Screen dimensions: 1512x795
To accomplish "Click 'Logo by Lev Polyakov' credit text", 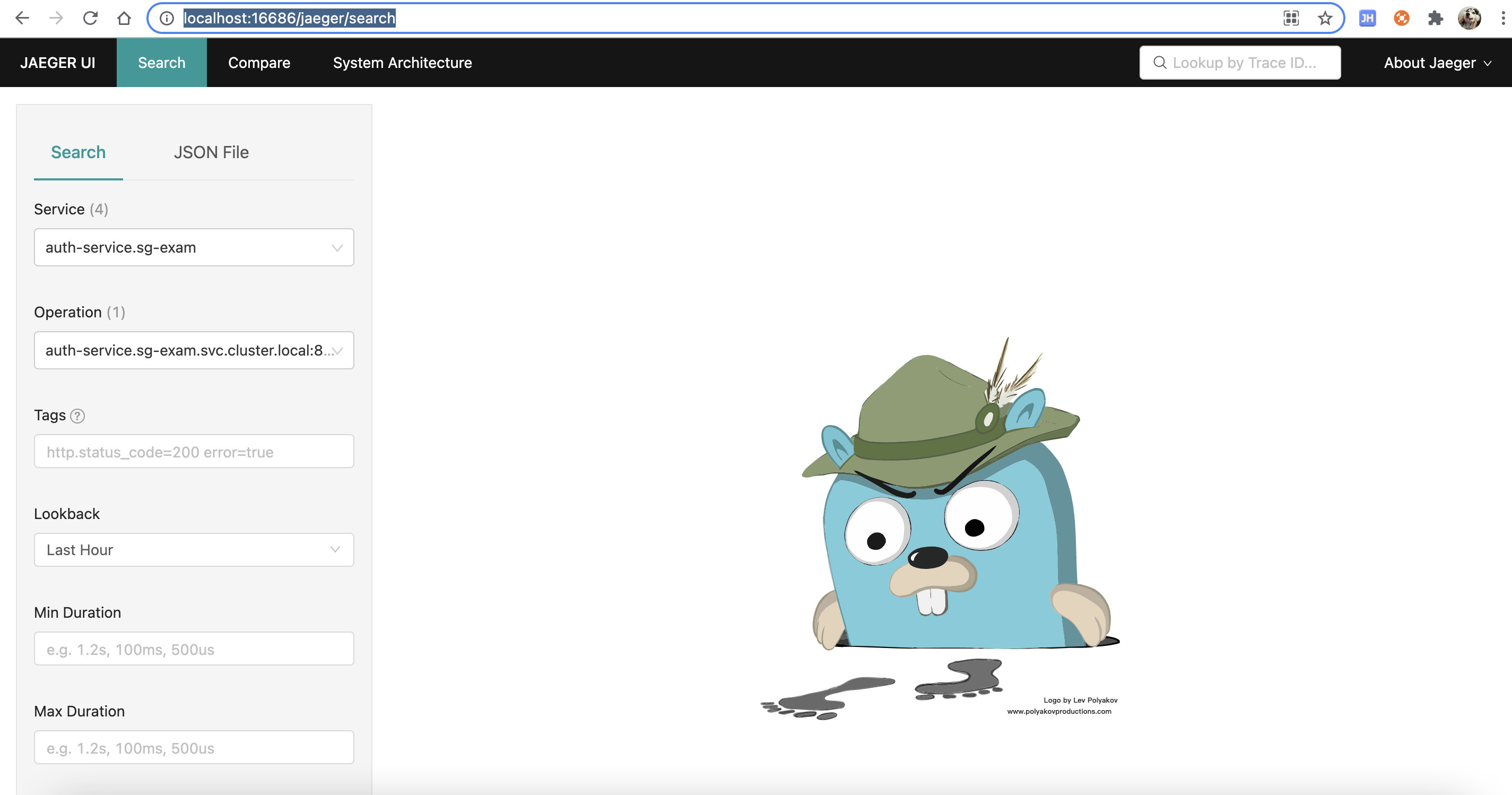I will tap(1081, 700).
